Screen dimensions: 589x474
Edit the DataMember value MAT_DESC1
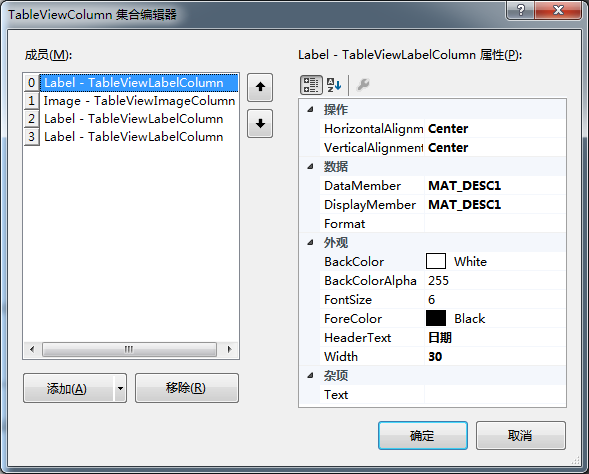click(x=495, y=186)
